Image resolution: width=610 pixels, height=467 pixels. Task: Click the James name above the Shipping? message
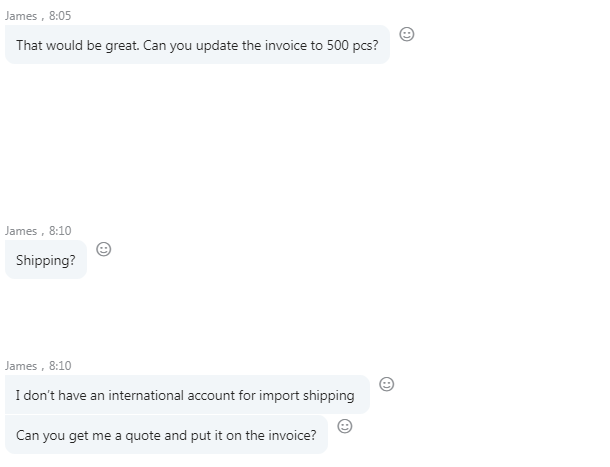(x=21, y=231)
